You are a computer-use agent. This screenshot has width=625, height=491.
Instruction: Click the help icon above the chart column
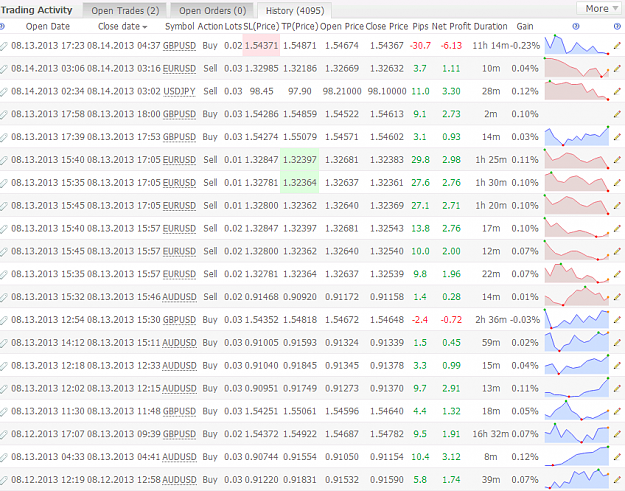(x=576, y=26)
